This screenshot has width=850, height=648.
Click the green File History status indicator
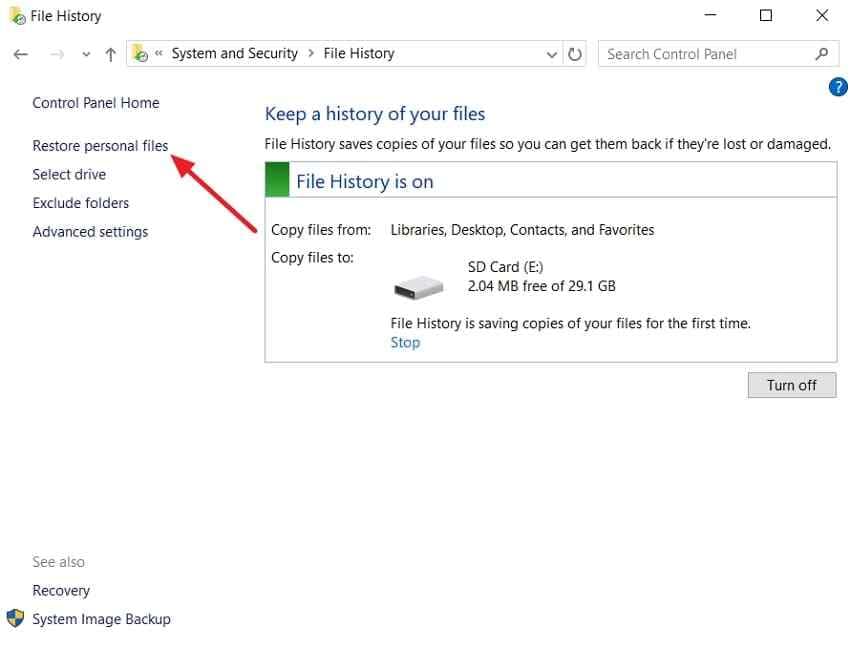tap(277, 179)
